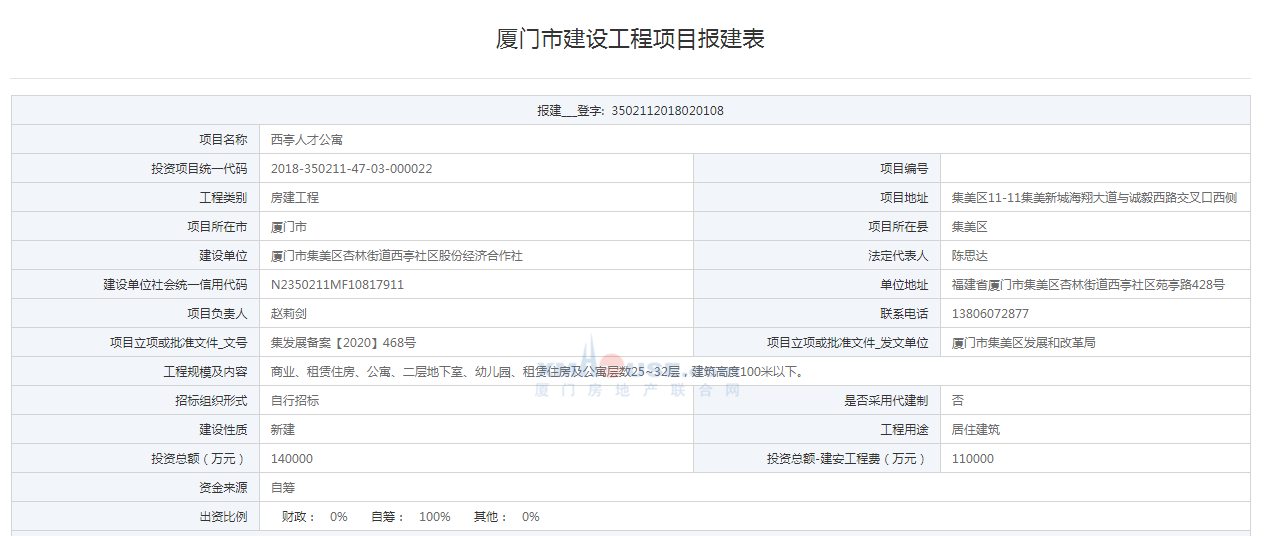Select 厦门市集美区发展和改革局 value
Viewport: 1264px width, 536px height.
tap(1023, 343)
